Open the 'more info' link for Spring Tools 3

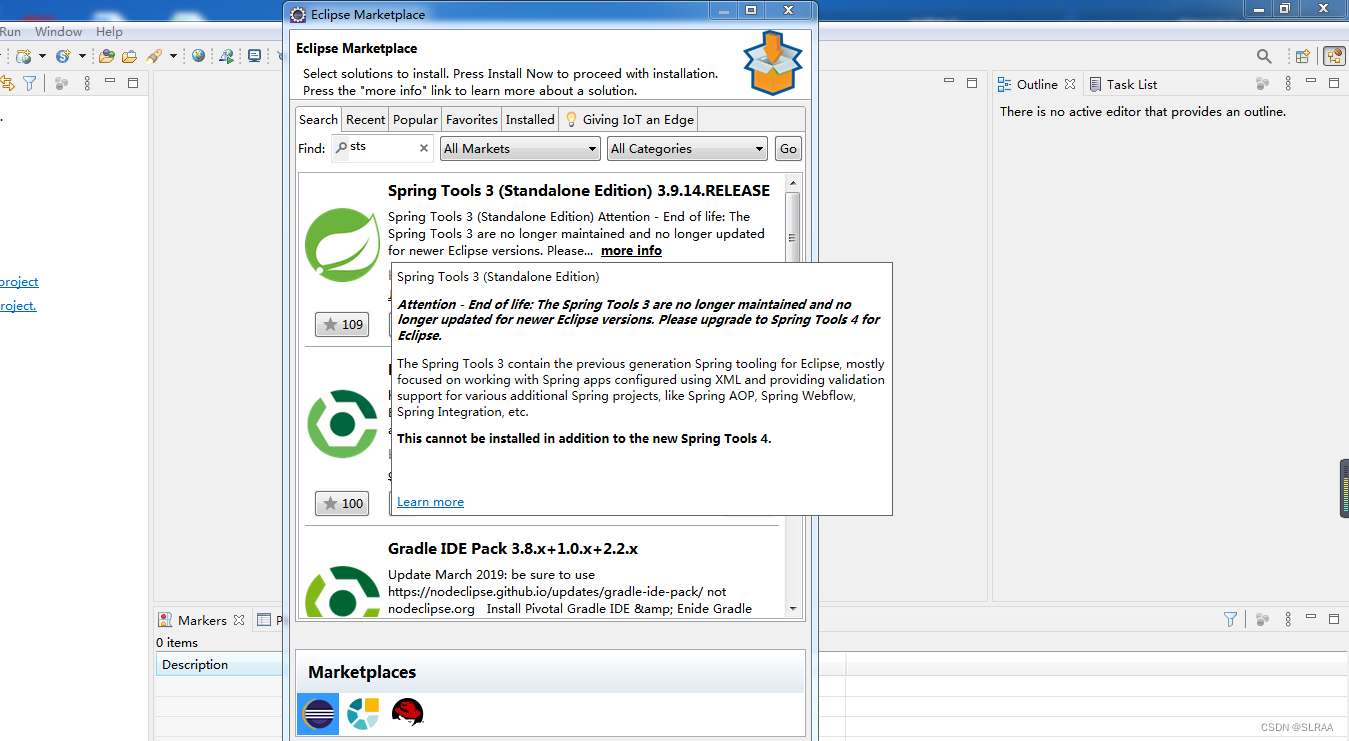coord(631,251)
